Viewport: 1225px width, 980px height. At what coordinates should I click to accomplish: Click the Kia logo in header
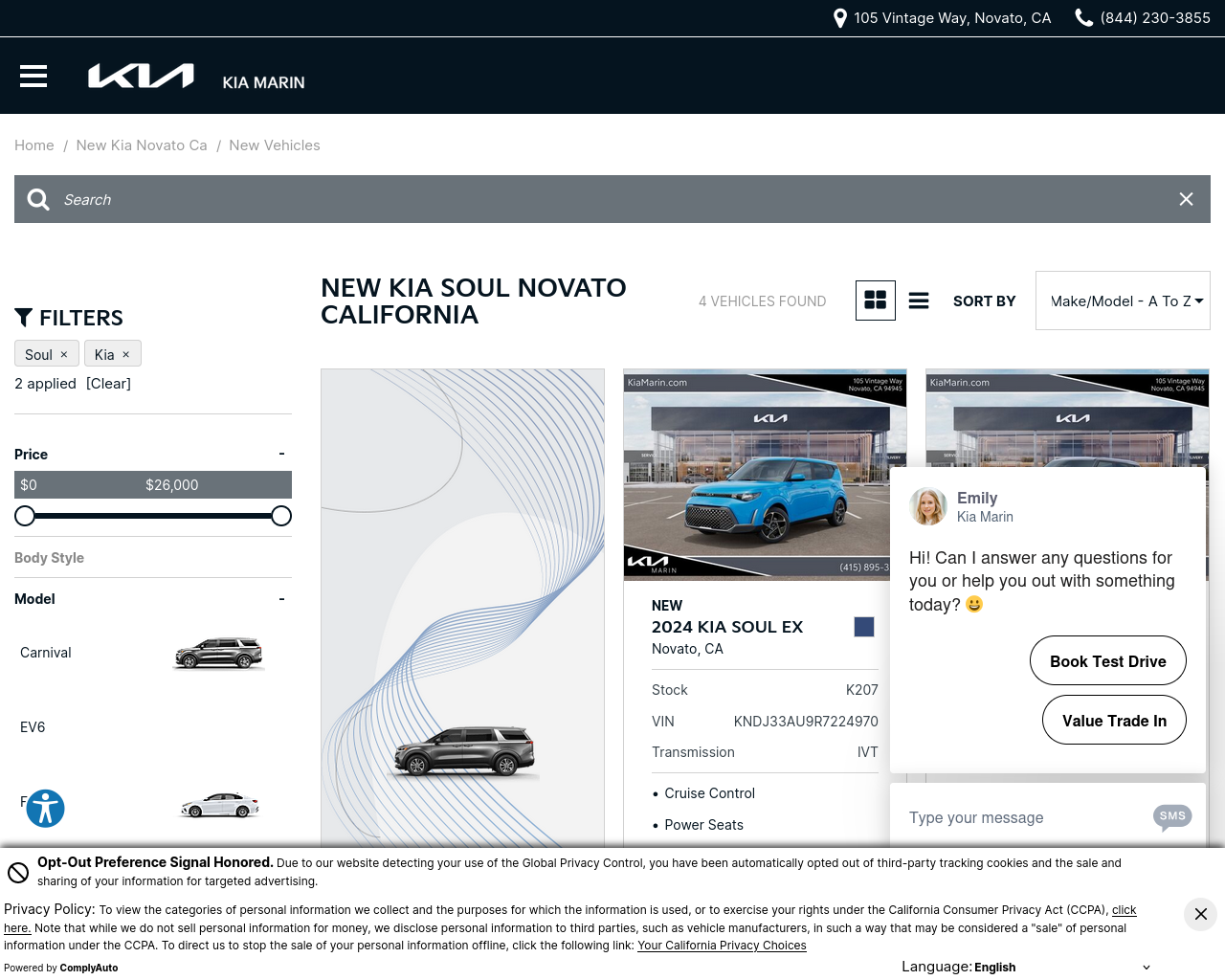click(x=141, y=76)
